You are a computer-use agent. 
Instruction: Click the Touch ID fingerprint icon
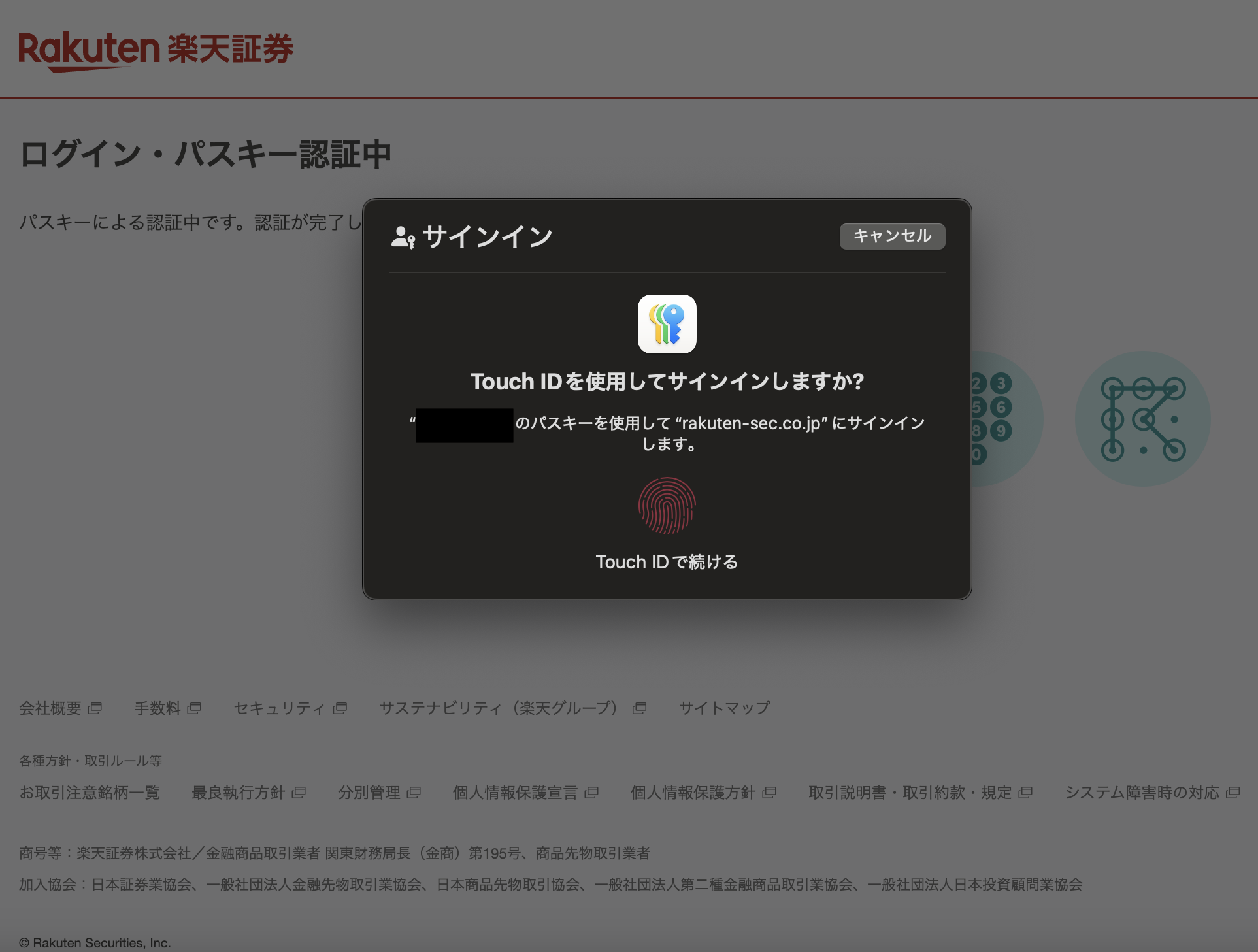[x=667, y=506]
